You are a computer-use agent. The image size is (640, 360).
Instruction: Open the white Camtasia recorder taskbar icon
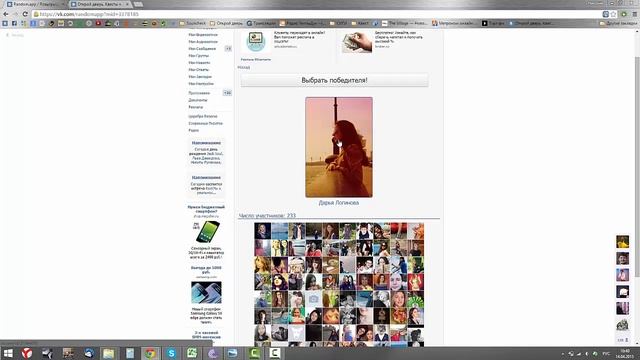[x=275, y=353]
